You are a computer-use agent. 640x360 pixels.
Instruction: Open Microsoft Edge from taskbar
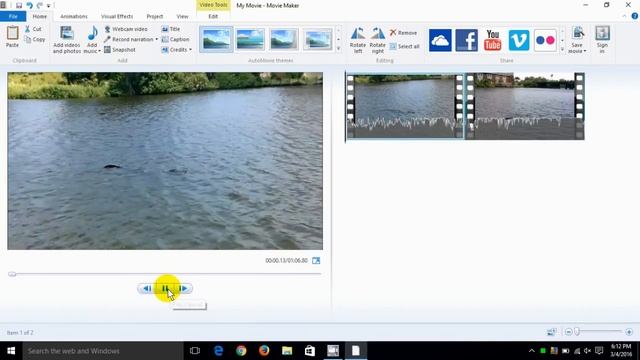pos(218,351)
